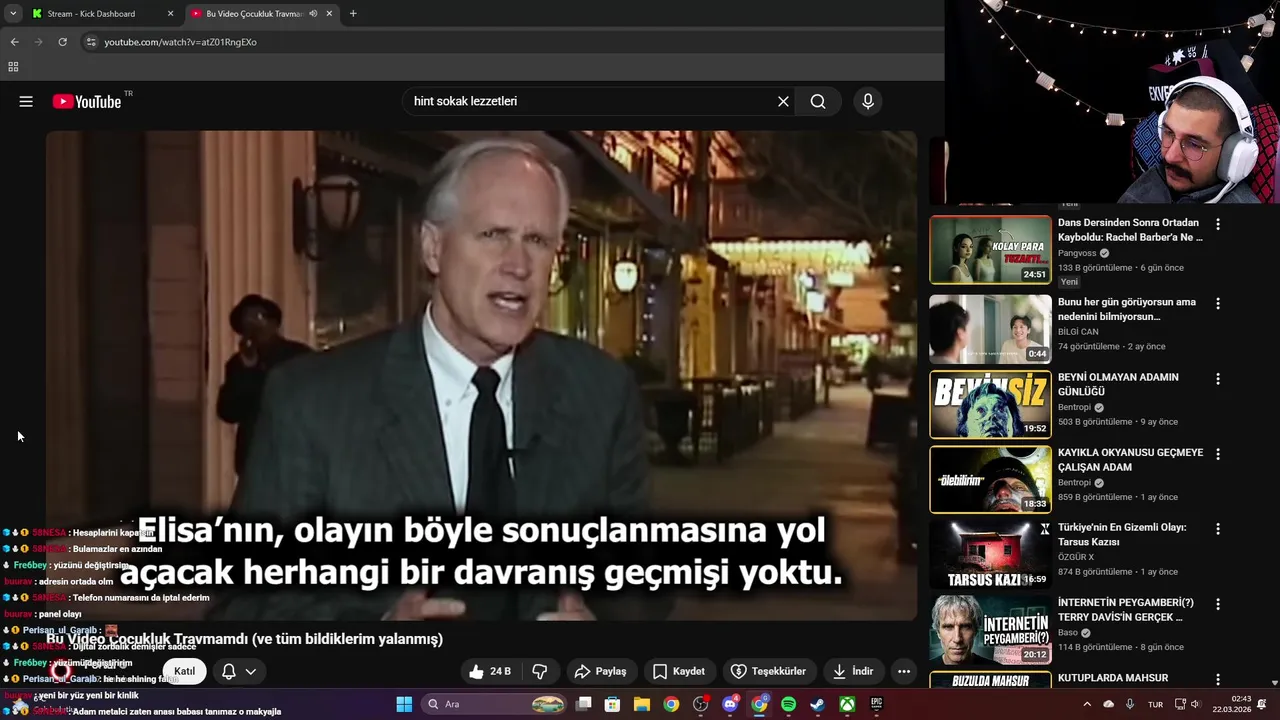
Task: Open options for Terry Davis video
Action: tap(1218, 604)
